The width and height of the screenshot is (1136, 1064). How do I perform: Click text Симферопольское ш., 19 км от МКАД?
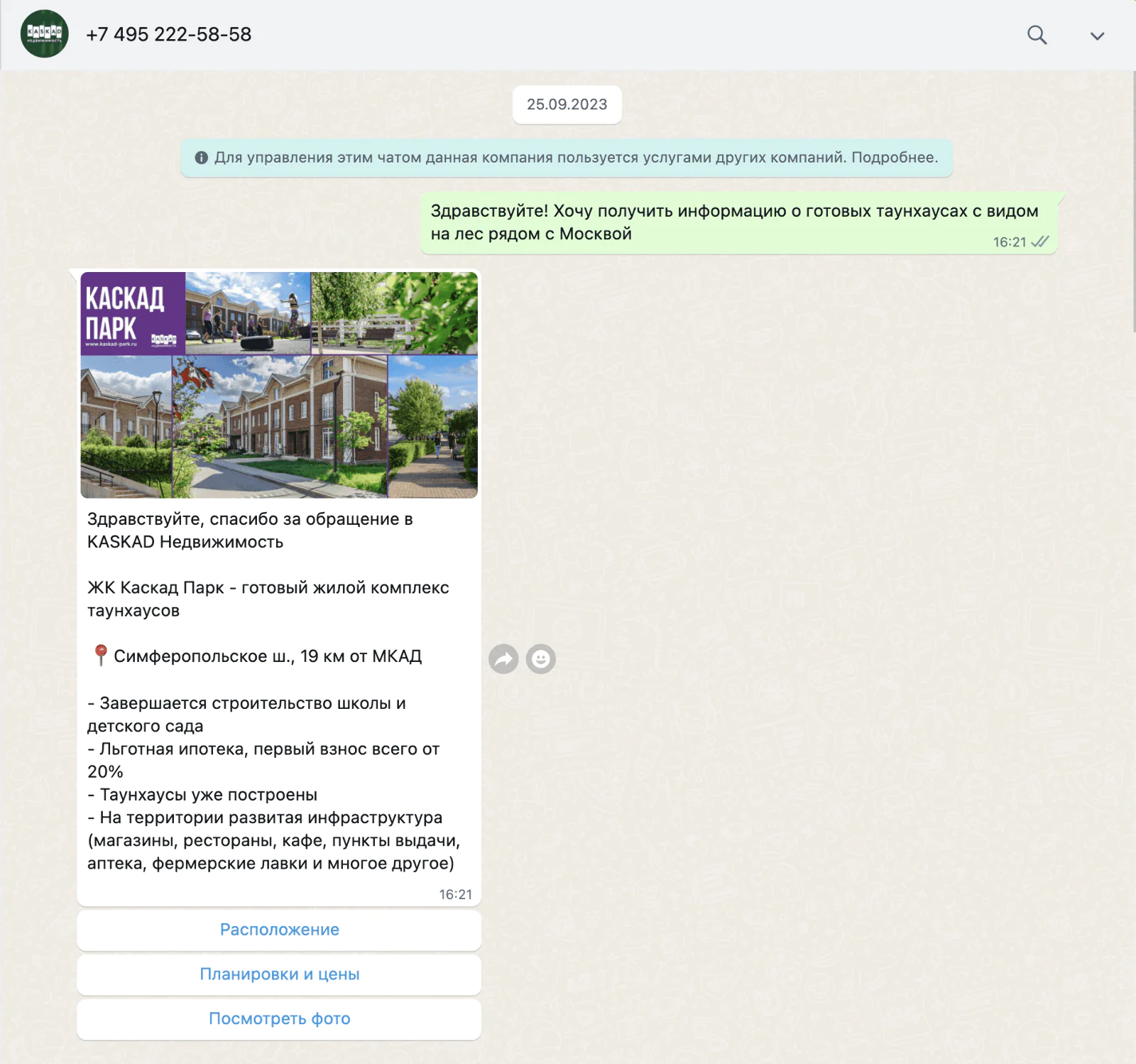(x=268, y=656)
